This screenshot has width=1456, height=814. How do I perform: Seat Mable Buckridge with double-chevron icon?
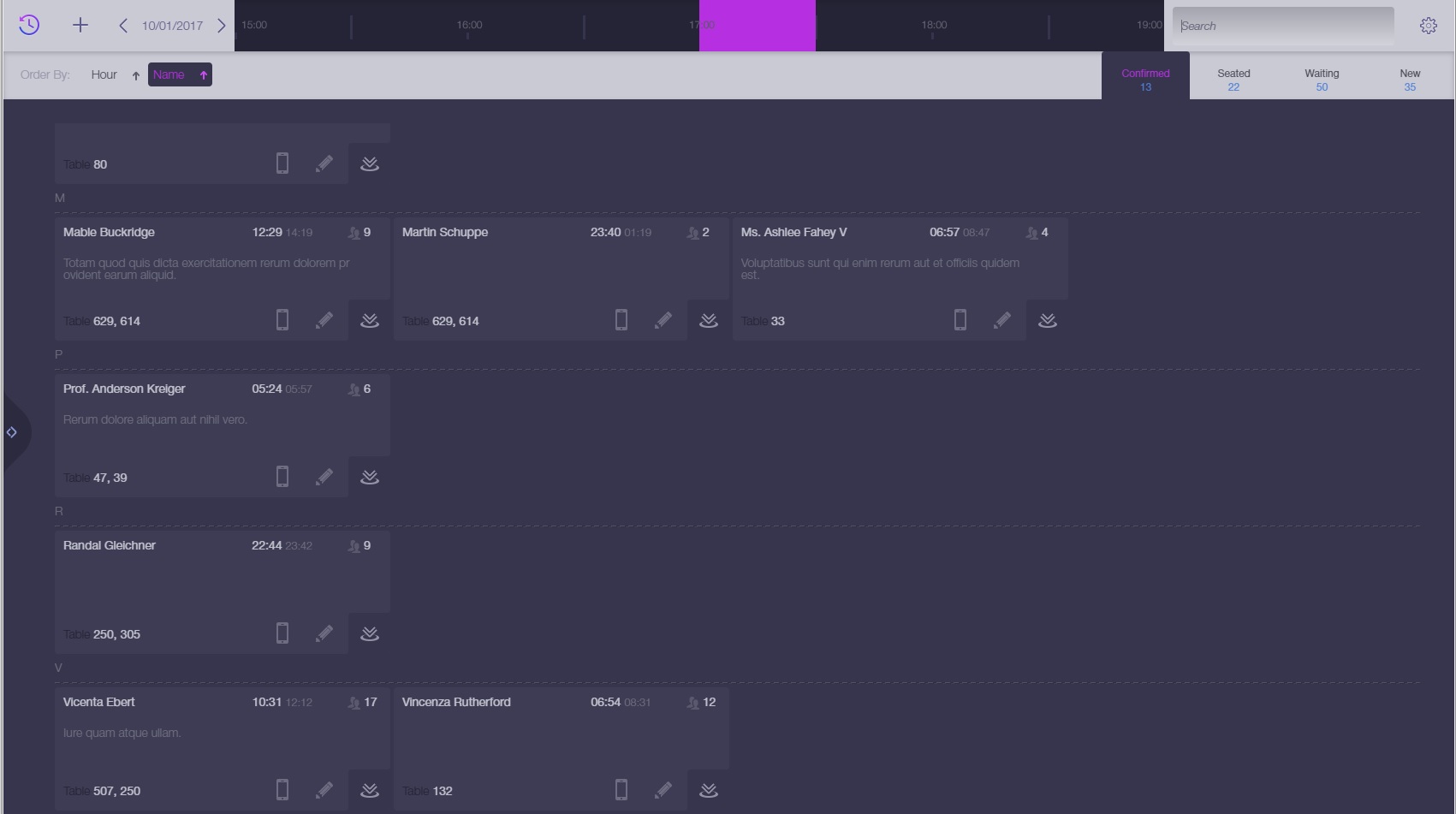point(370,320)
